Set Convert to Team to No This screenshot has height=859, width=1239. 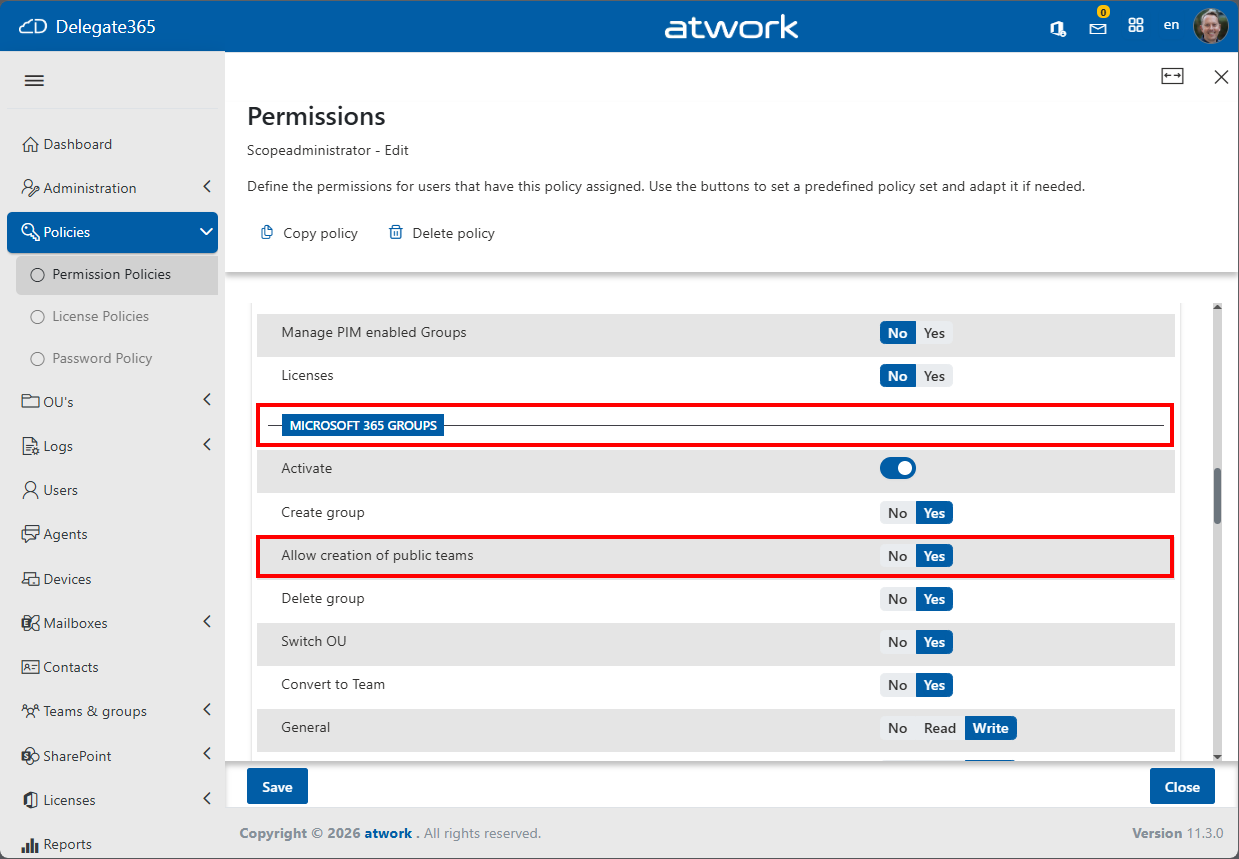(898, 685)
